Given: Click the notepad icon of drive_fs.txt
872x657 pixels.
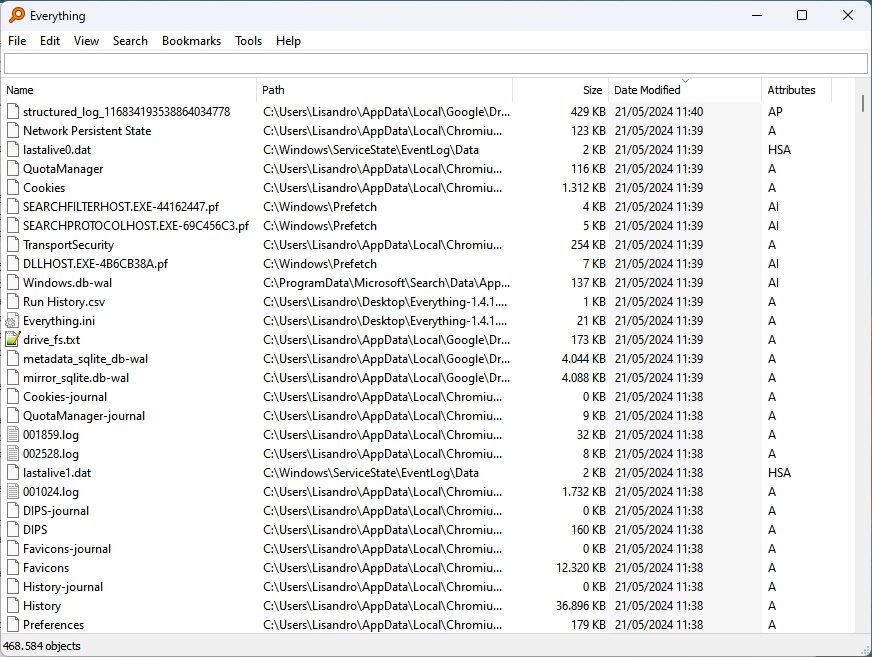Looking at the screenshot, I should pos(12,340).
